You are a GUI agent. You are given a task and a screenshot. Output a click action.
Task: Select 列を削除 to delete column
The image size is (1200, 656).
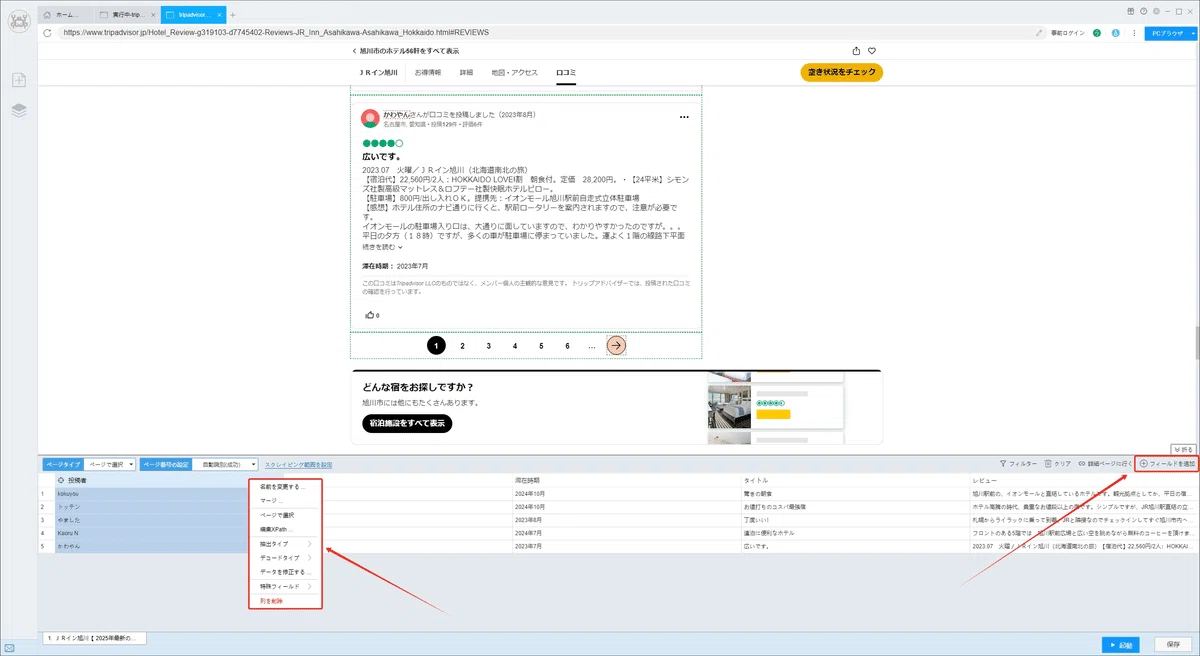285,601
